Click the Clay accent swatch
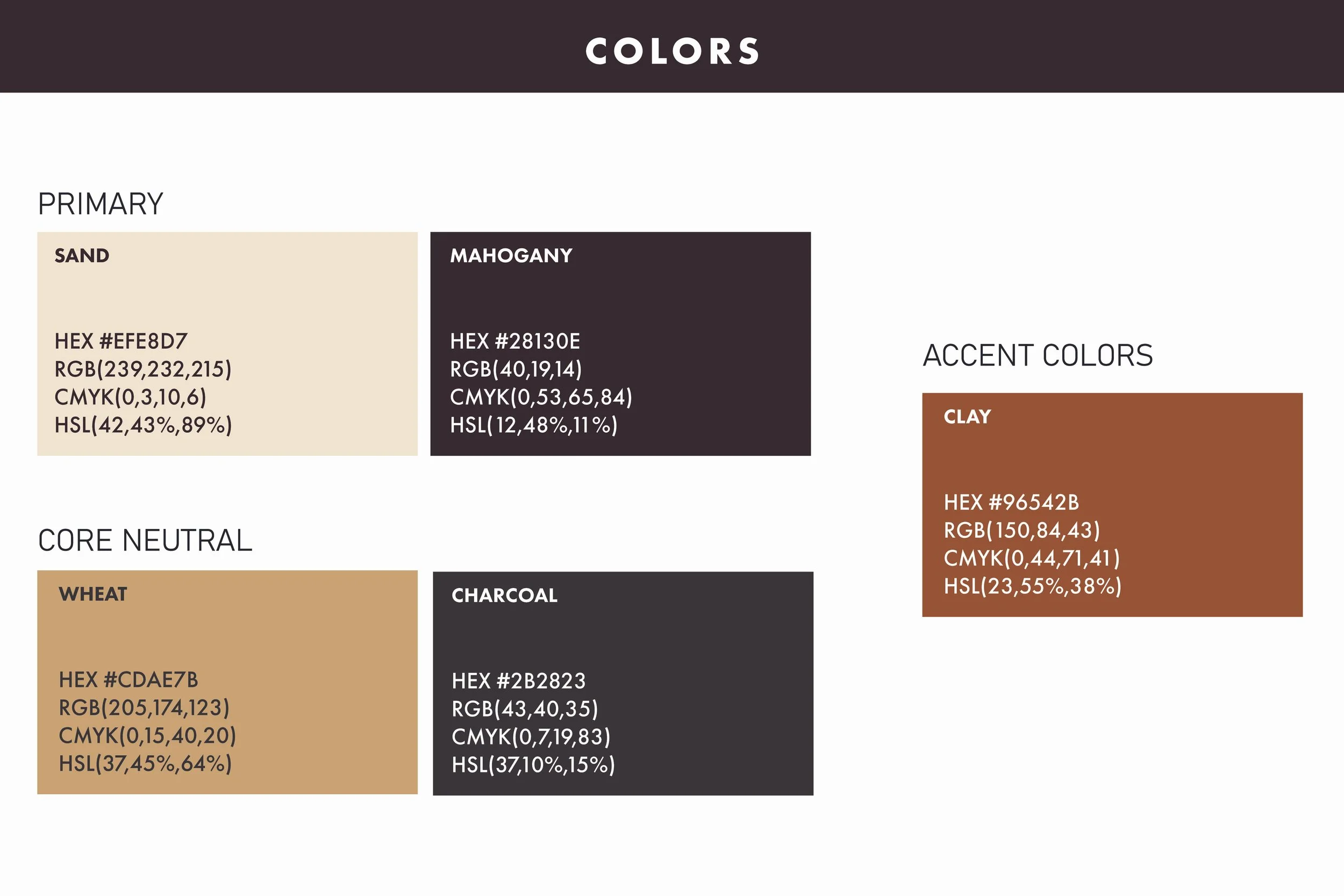 point(1113,505)
